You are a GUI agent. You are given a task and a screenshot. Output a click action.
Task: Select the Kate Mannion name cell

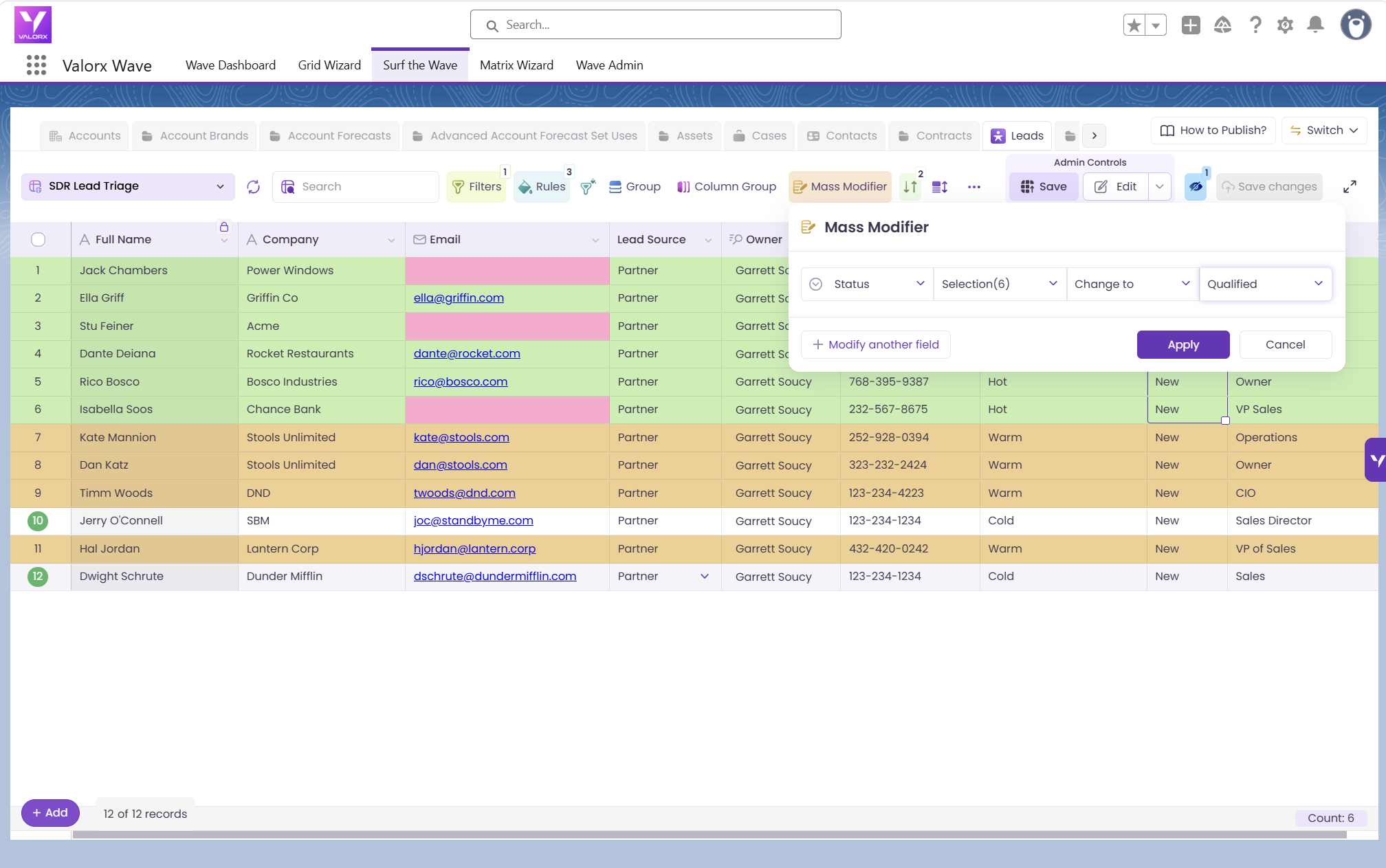(x=155, y=438)
